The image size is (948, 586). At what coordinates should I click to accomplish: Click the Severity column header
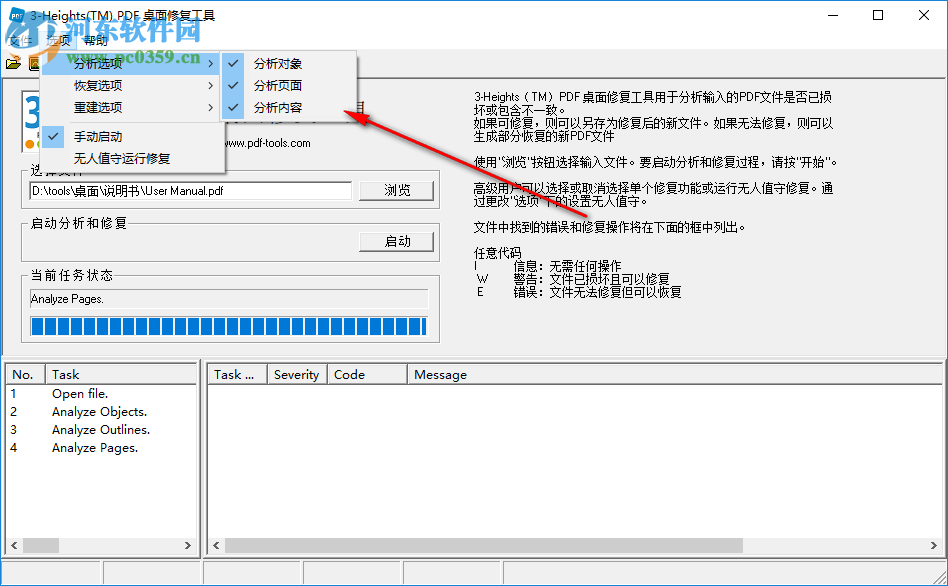[x=296, y=374]
